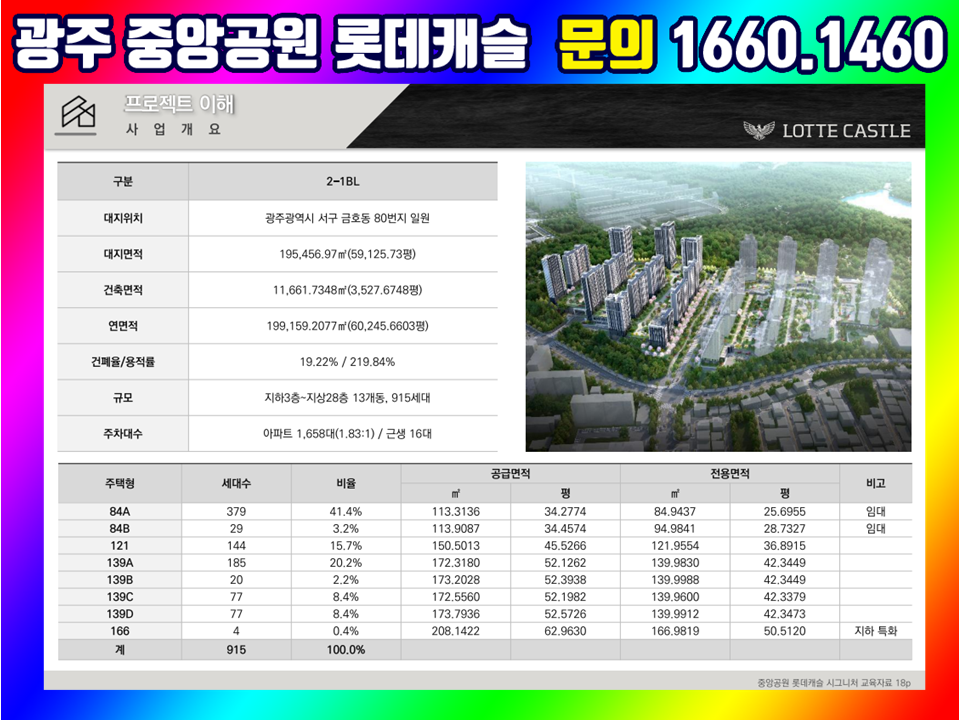The width and height of the screenshot is (960, 720).
Task: Click the 건축면적 row label
Action: pos(122,290)
